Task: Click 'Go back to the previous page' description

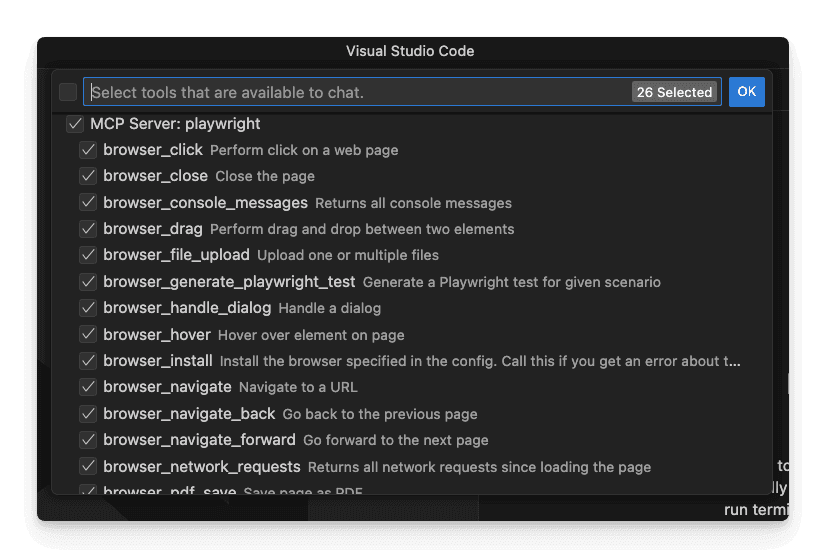Action: click(x=380, y=414)
